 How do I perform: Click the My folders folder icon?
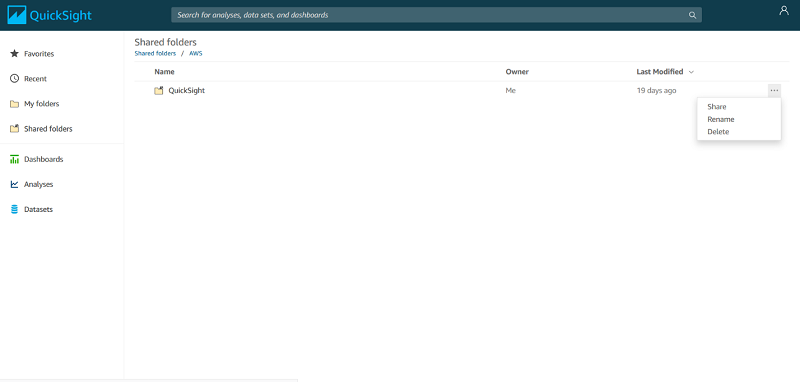pyautogui.click(x=14, y=104)
